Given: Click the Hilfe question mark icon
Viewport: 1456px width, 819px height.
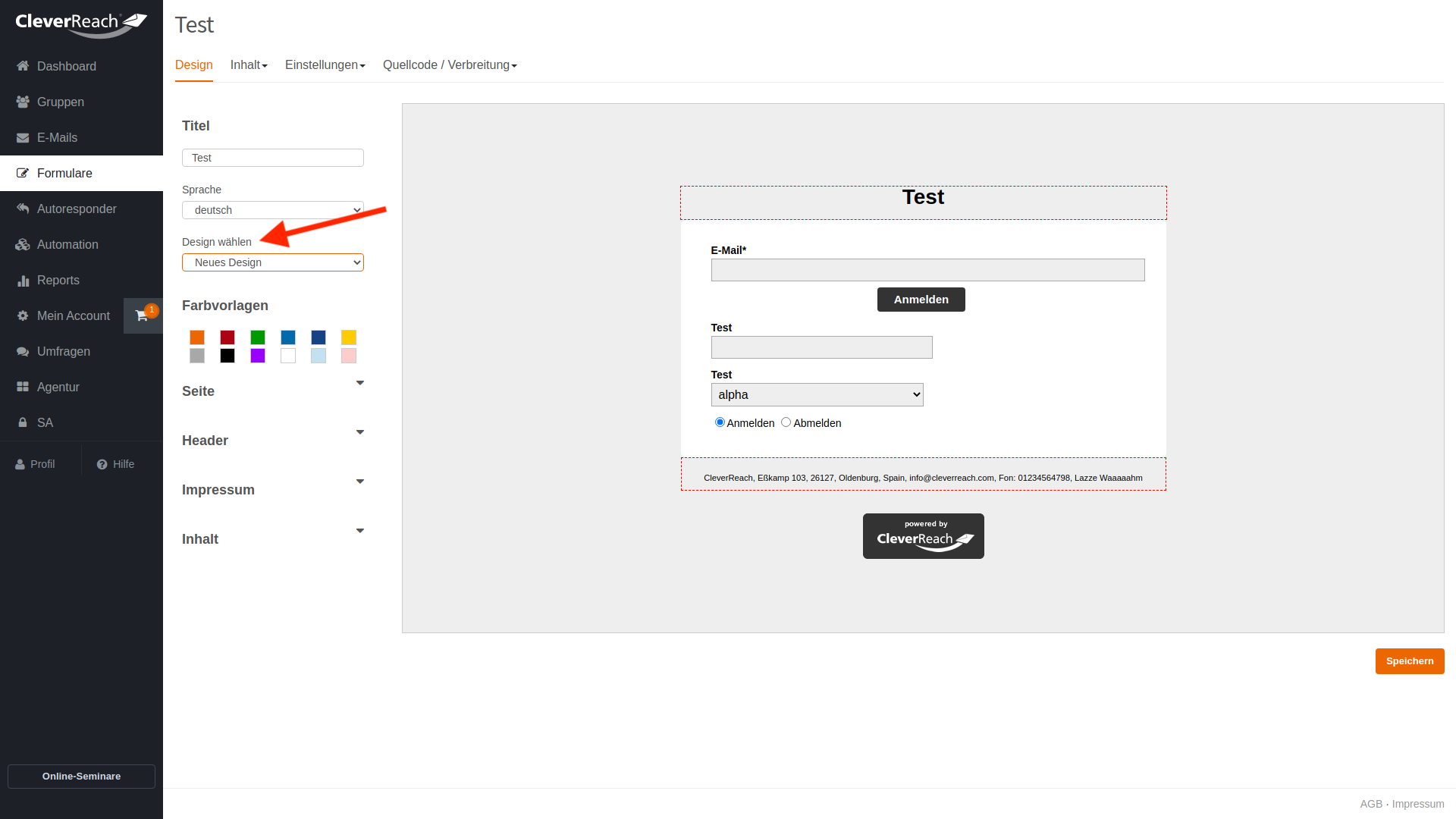Looking at the screenshot, I should [102, 464].
